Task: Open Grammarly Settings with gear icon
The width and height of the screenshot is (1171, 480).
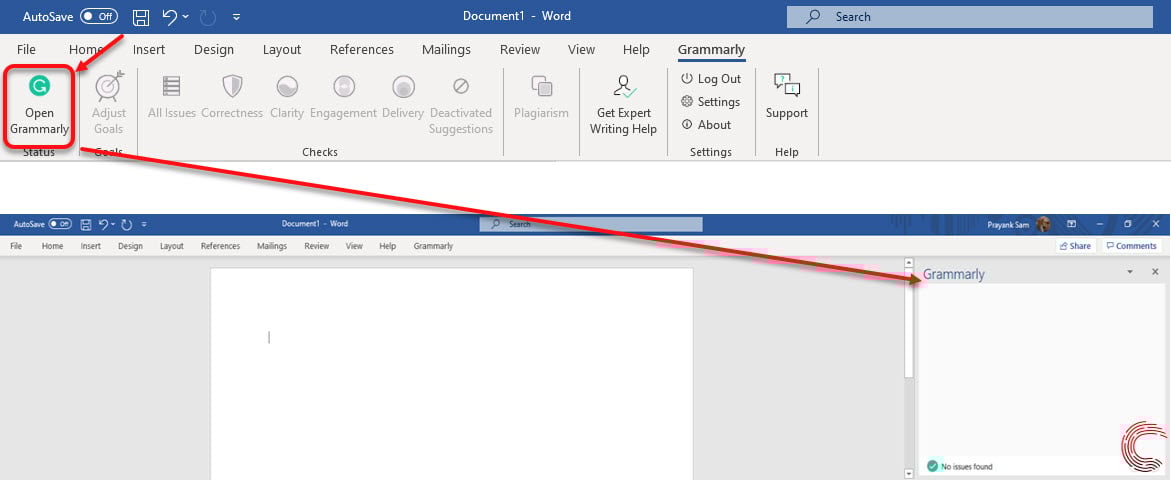Action: 710,102
